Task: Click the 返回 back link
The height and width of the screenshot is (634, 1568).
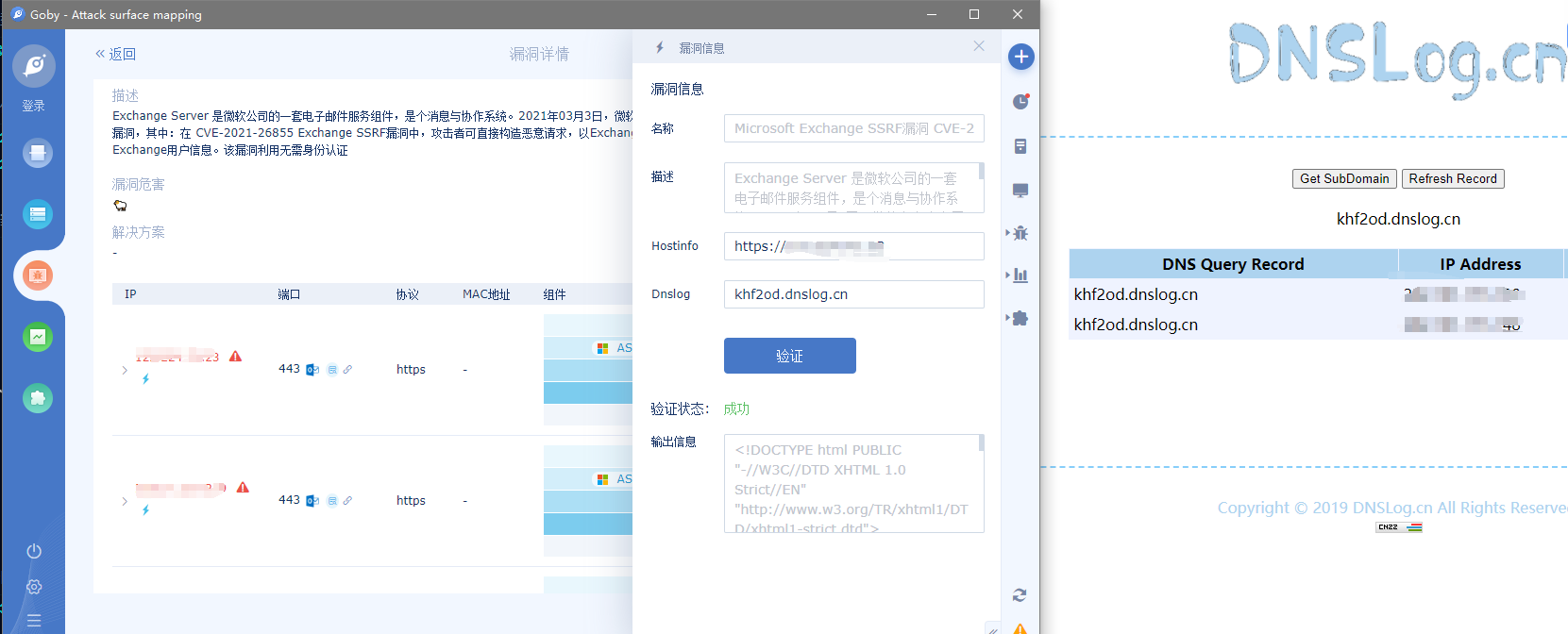Action: pos(116,55)
